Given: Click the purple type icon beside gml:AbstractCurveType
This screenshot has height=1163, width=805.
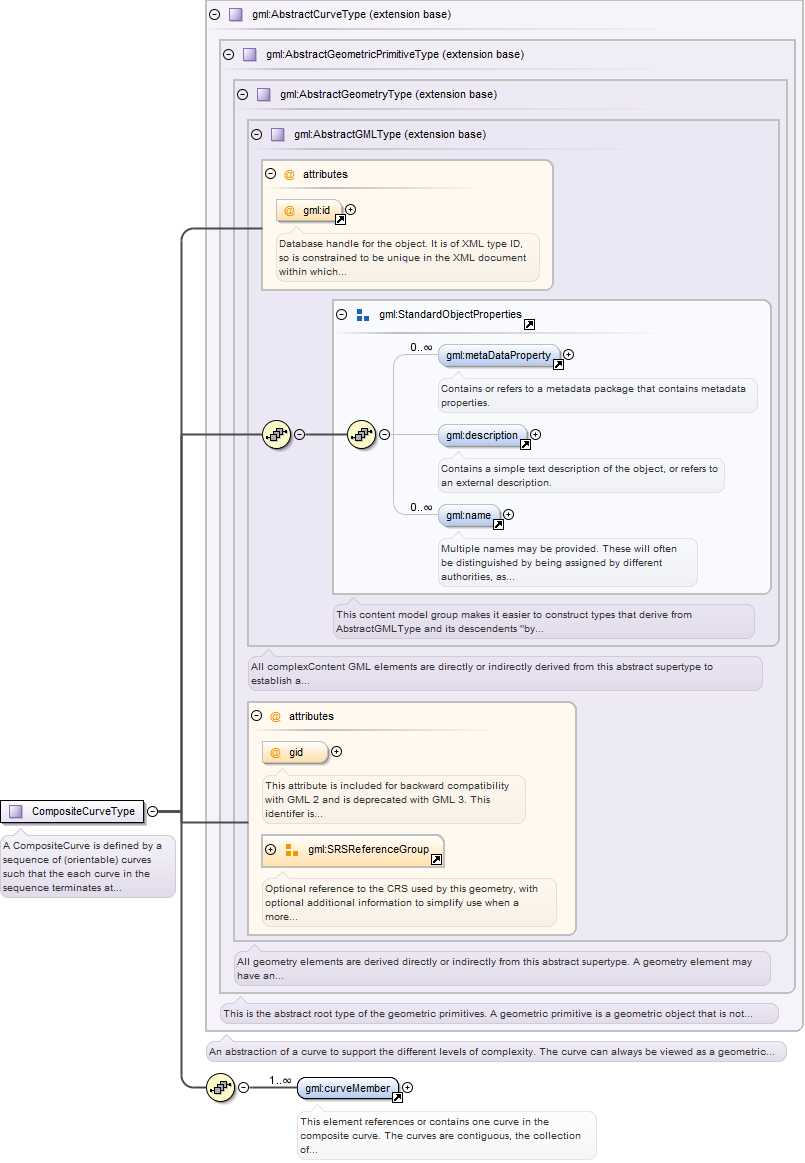Looking at the screenshot, I should (x=236, y=14).
